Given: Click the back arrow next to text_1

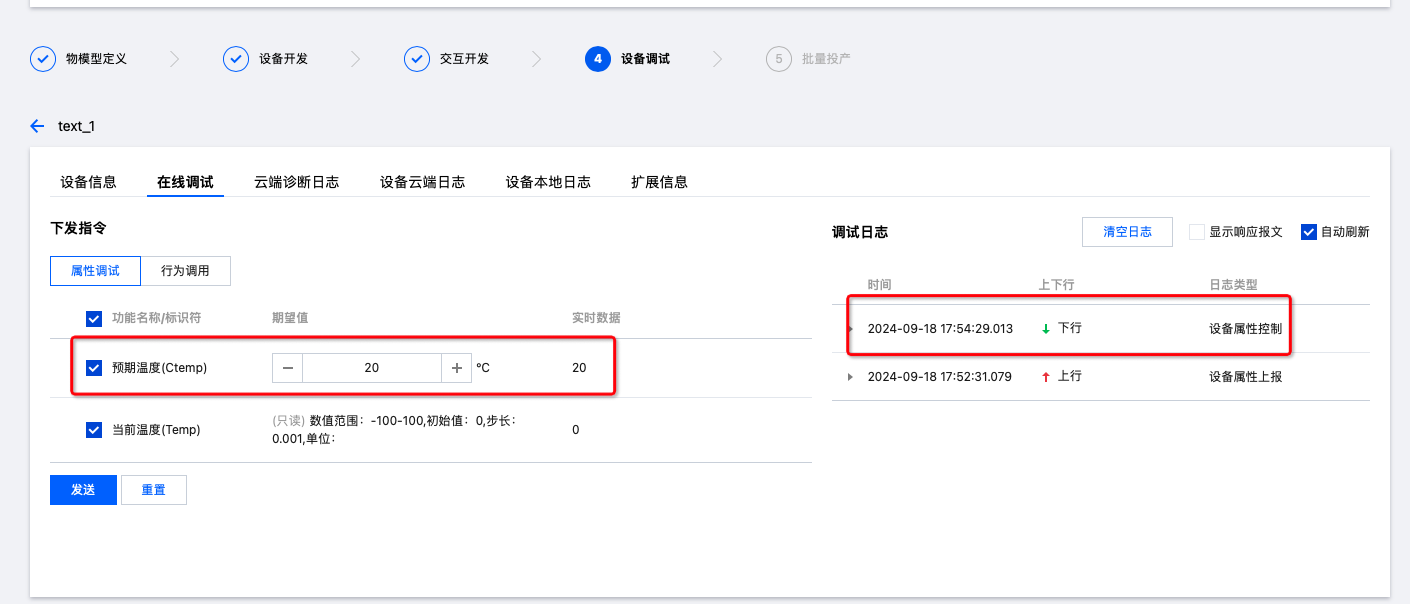Looking at the screenshot, I should [x=38, y=126].
